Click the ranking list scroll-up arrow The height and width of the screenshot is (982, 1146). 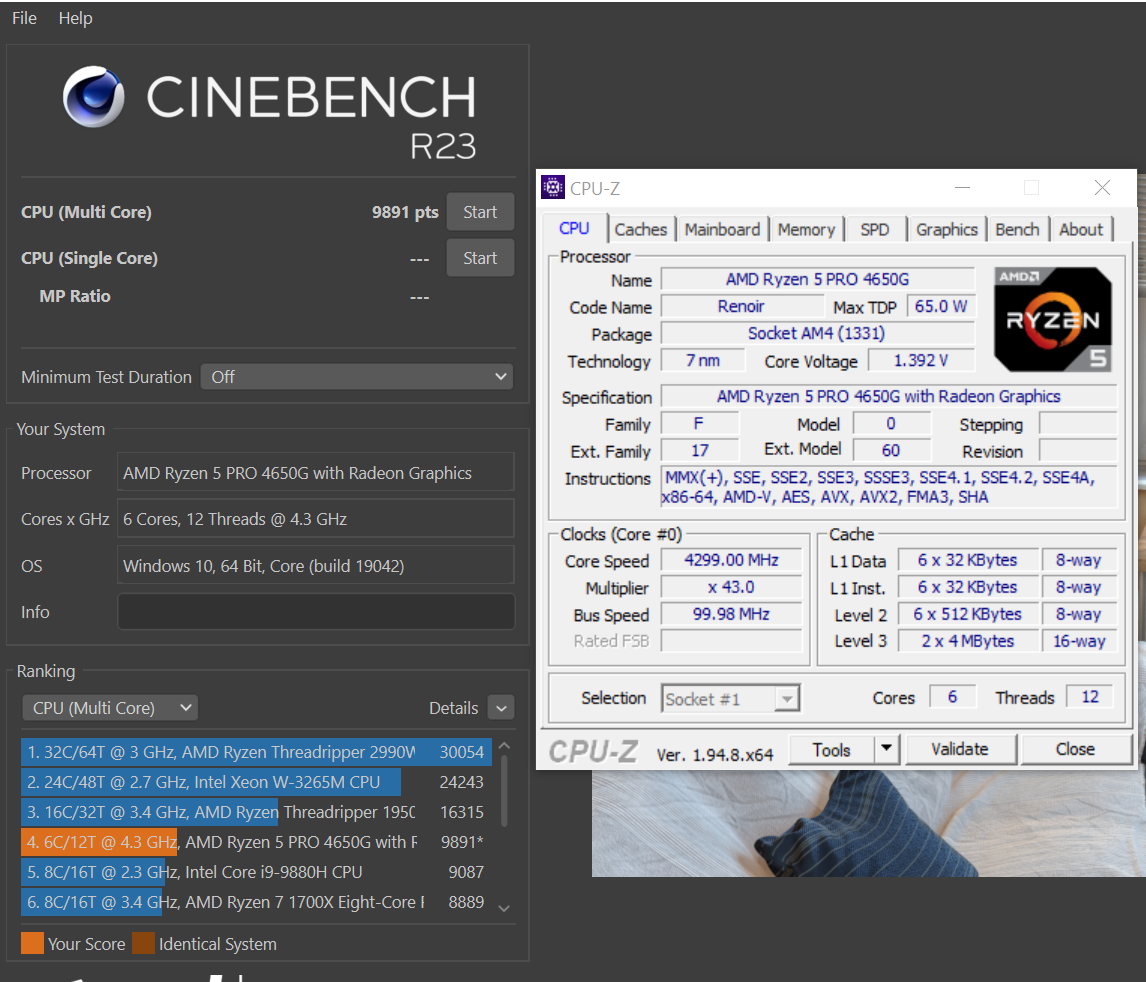tap(504, 746)
